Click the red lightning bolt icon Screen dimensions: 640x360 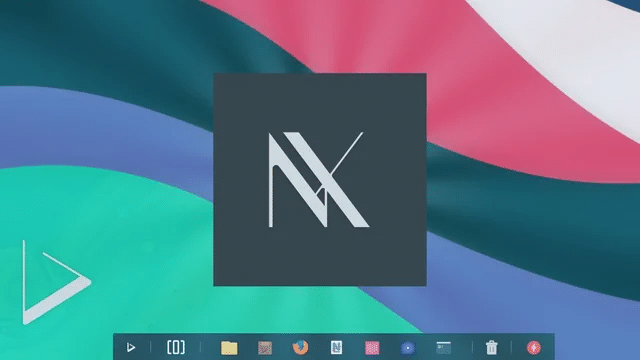point(534,348)
